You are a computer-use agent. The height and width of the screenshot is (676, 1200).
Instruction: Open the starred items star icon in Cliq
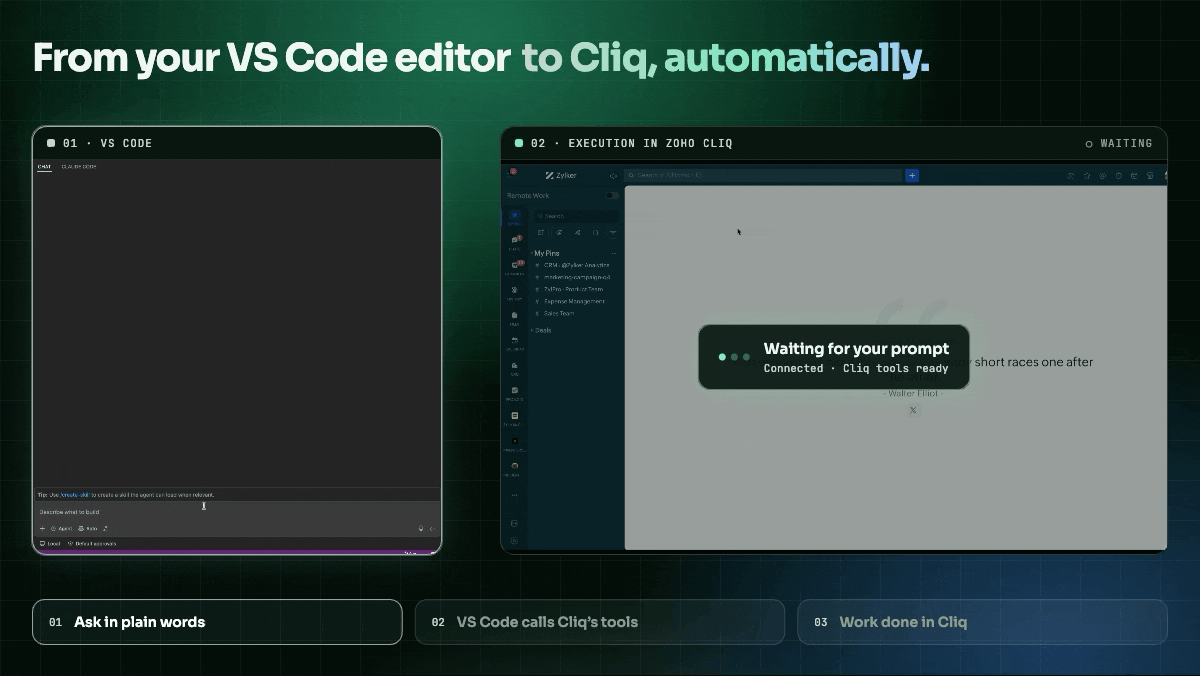1087,175
